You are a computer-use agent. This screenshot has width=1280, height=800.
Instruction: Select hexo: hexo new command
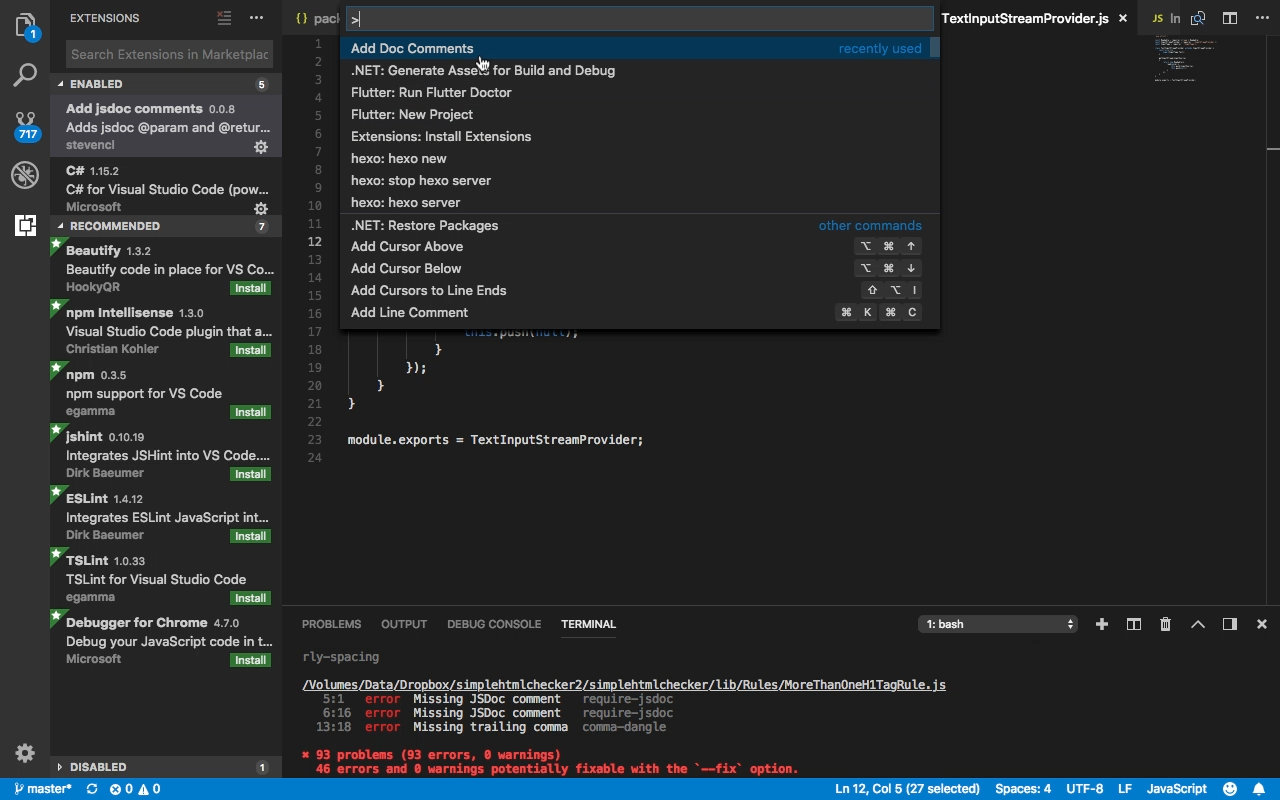pyautogui.click(x=640, y=158)
